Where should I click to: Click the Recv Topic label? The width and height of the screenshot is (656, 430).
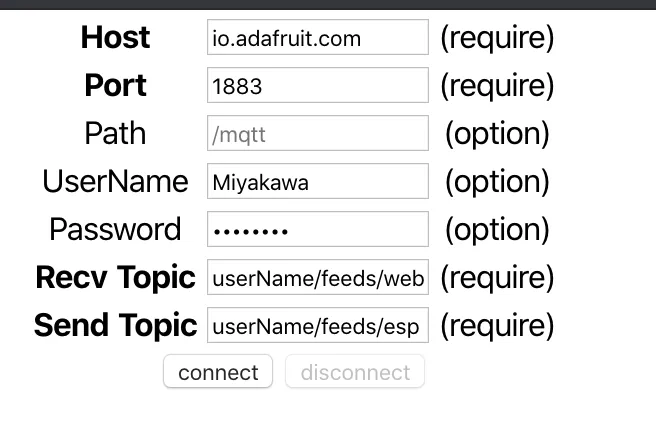115,278
